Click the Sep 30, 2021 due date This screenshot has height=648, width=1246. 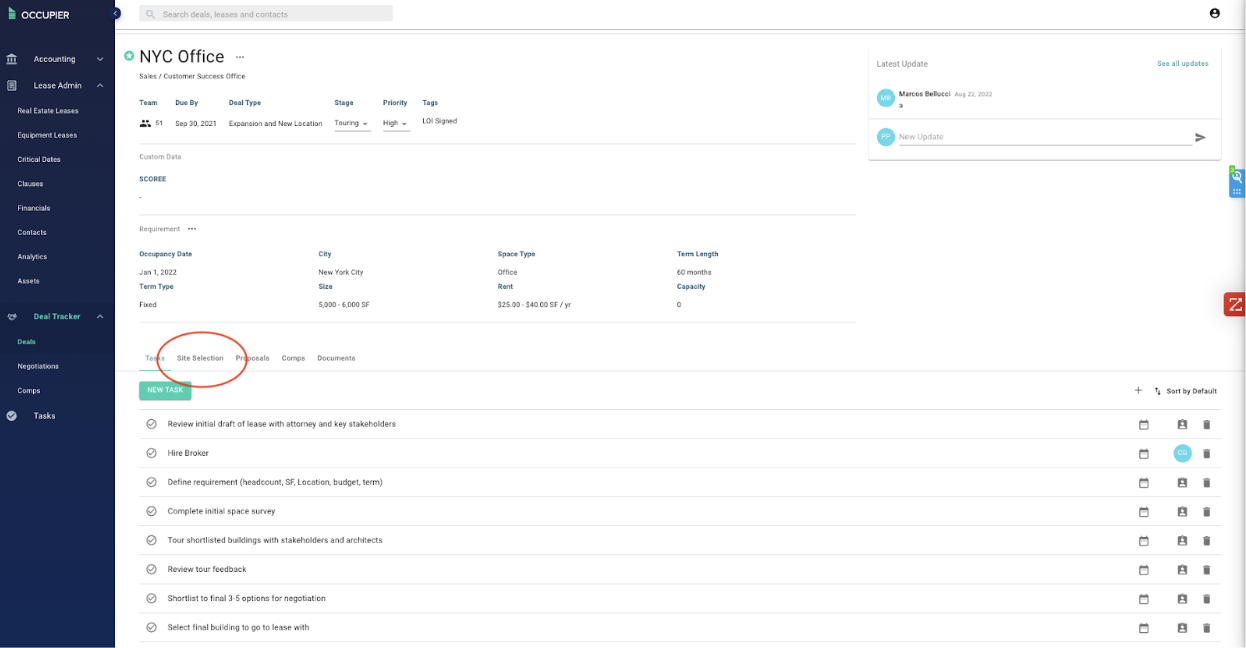click(194, 124)
